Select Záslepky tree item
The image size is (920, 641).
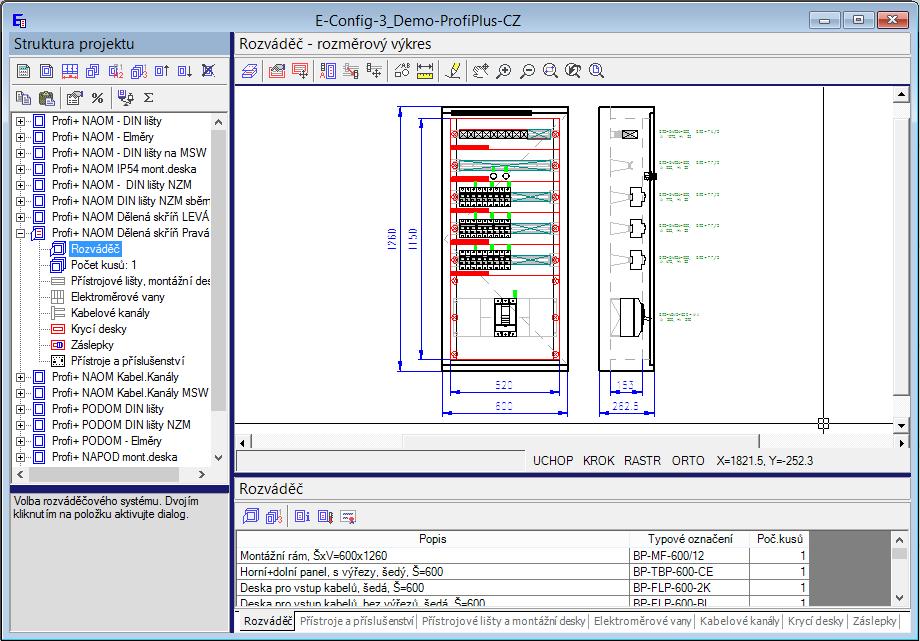click(x=92, y=345)
